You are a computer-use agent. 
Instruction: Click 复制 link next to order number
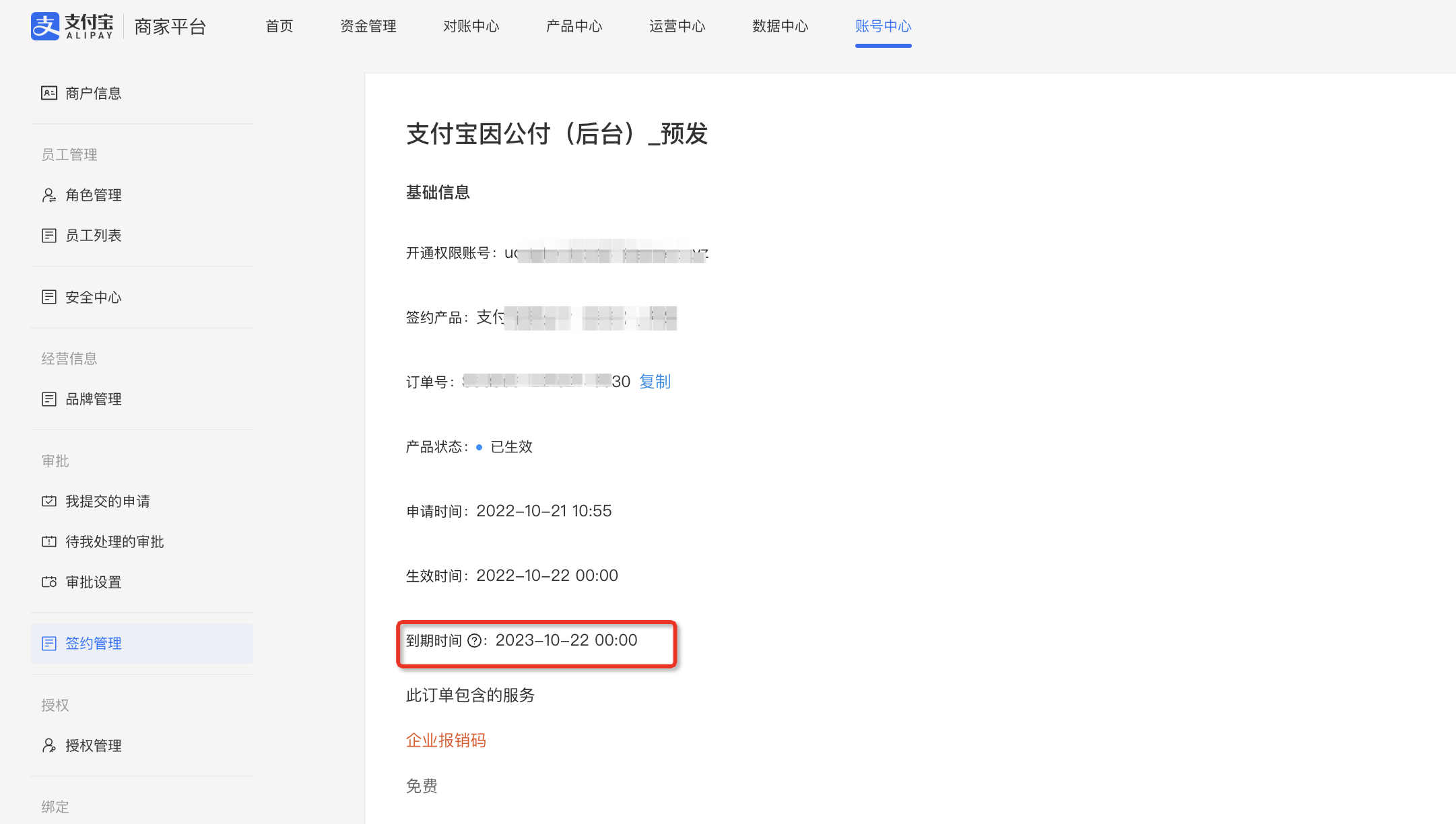(x=655, y=382)
